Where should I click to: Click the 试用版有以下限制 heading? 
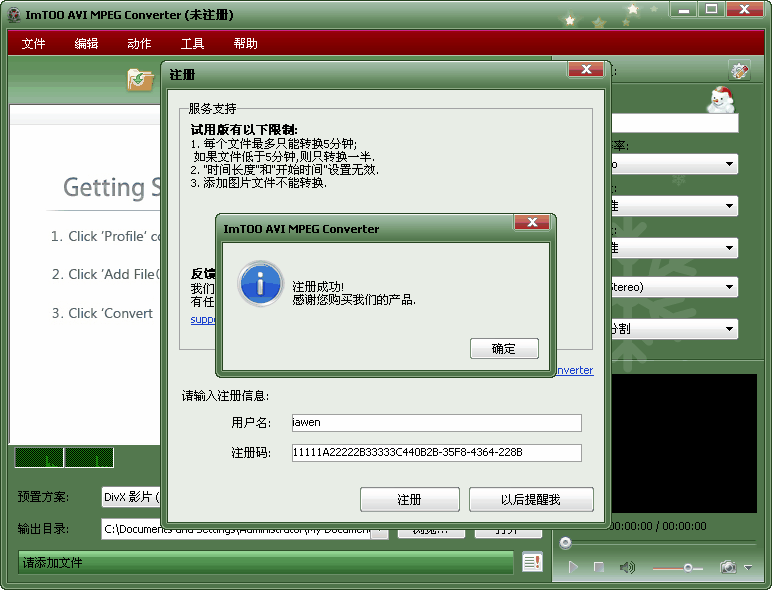(x=244, y=130)
